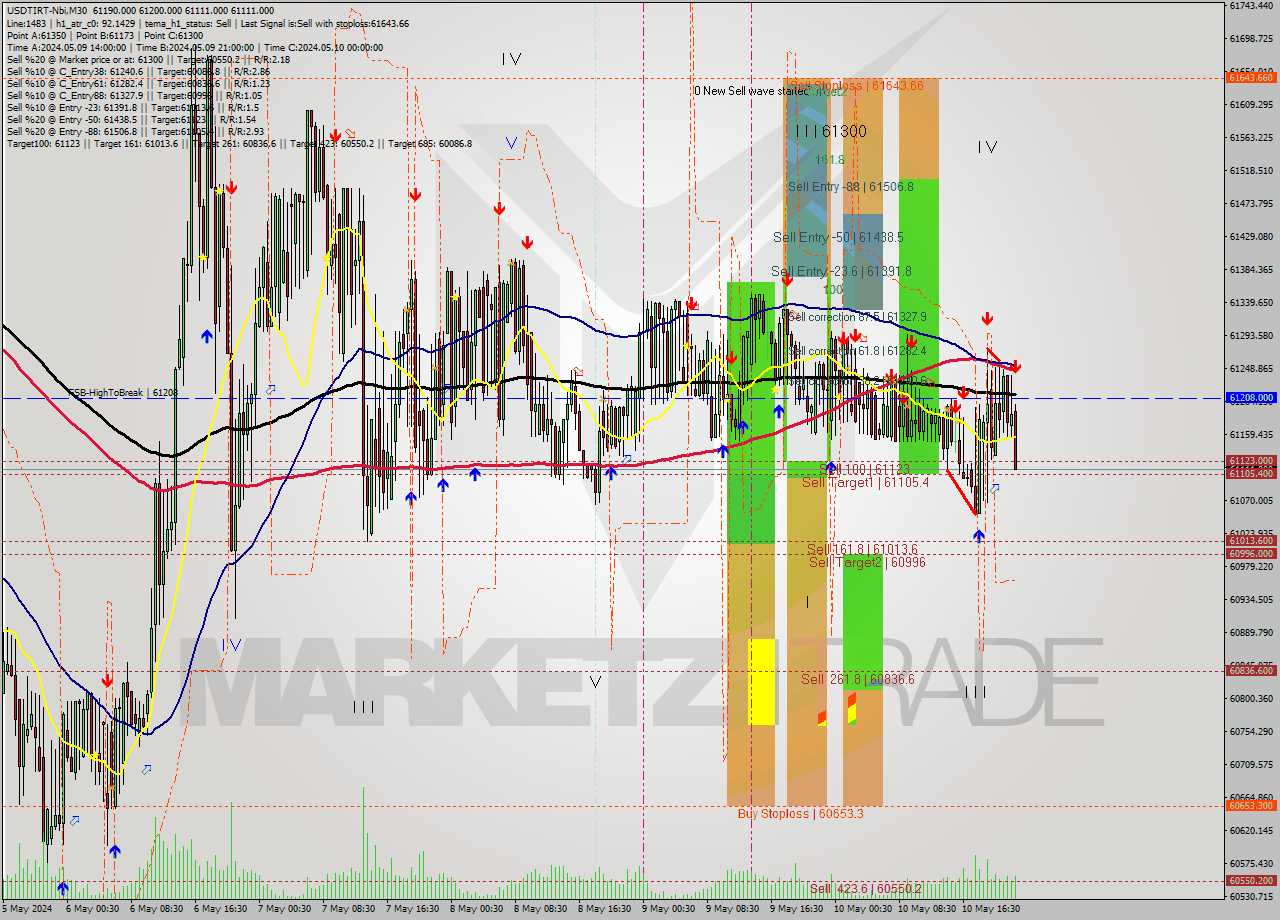
Task: Click 'Sell 423.6 | 60550.2' label
Action: coord(866,888)
